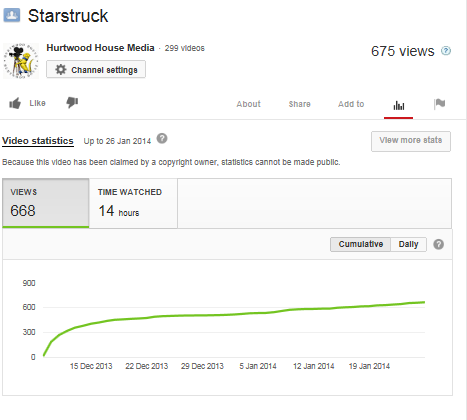Screen dimensions: 467x420
Task: Click the 300 y-axis label
Action: tap(29, 332)
